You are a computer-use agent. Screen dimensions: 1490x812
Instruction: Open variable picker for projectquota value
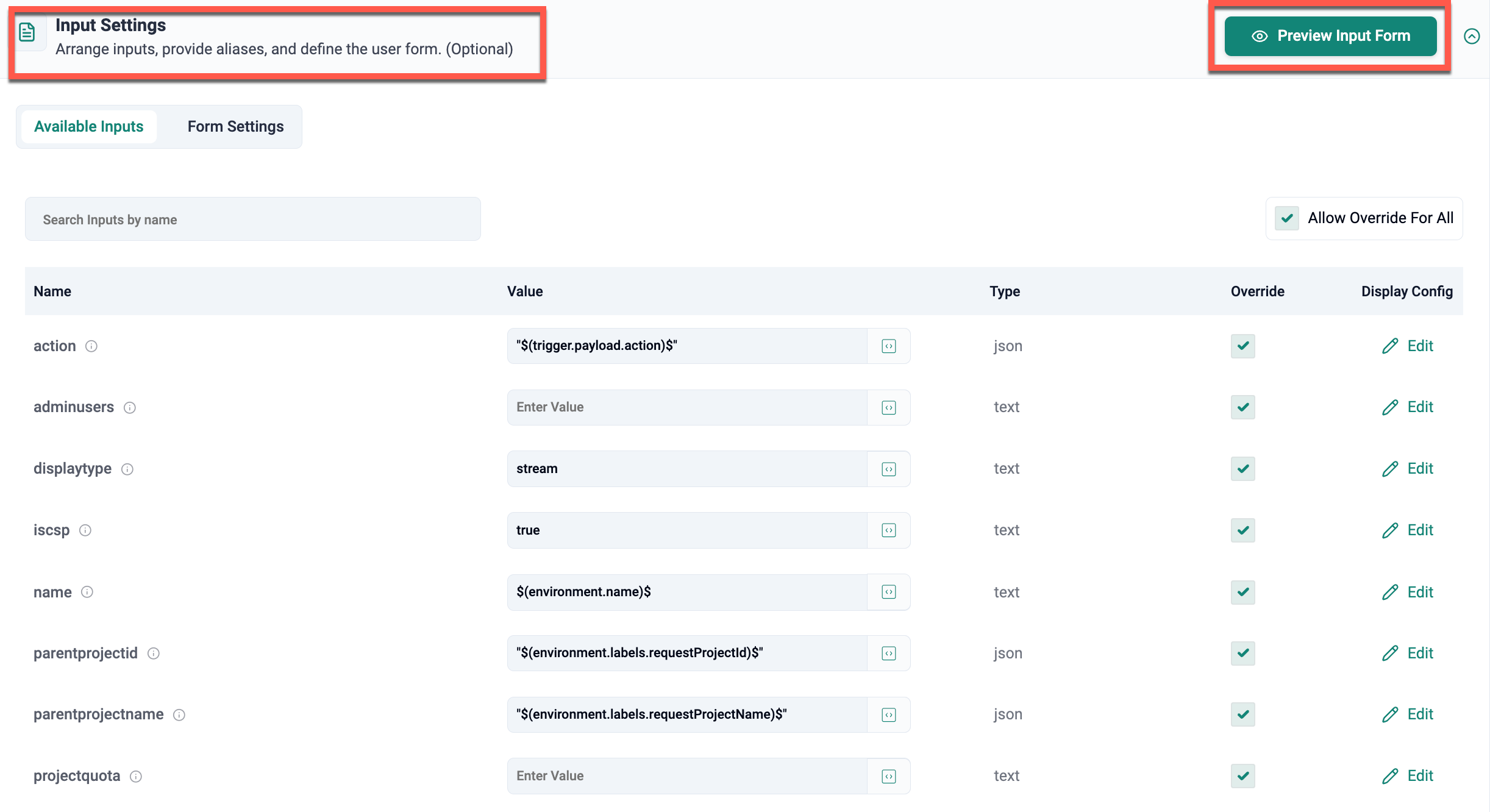click(x=888, y=776)
